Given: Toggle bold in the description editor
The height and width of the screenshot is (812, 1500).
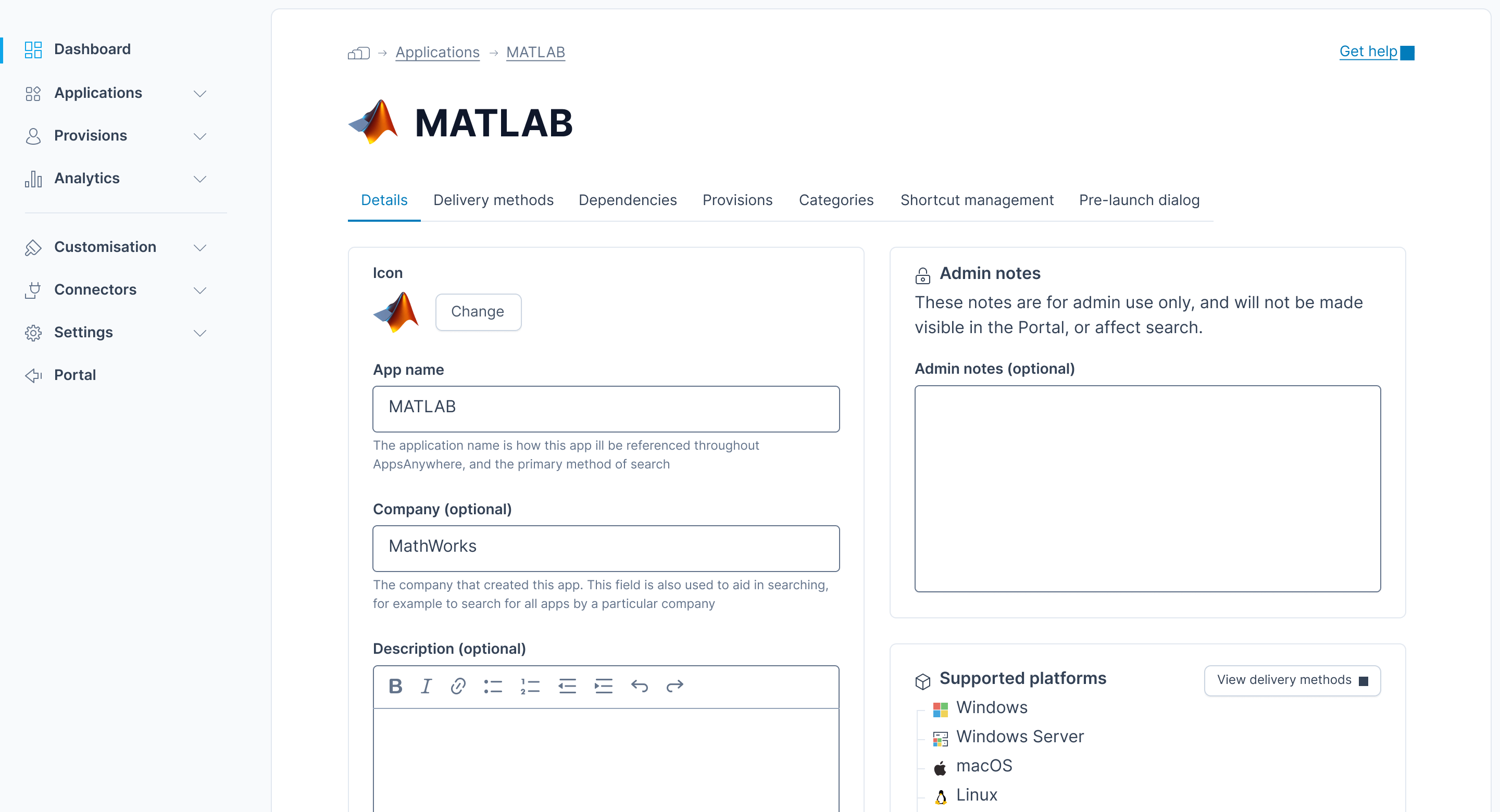Looking at the screenshot, I should [x=395, y=686].
